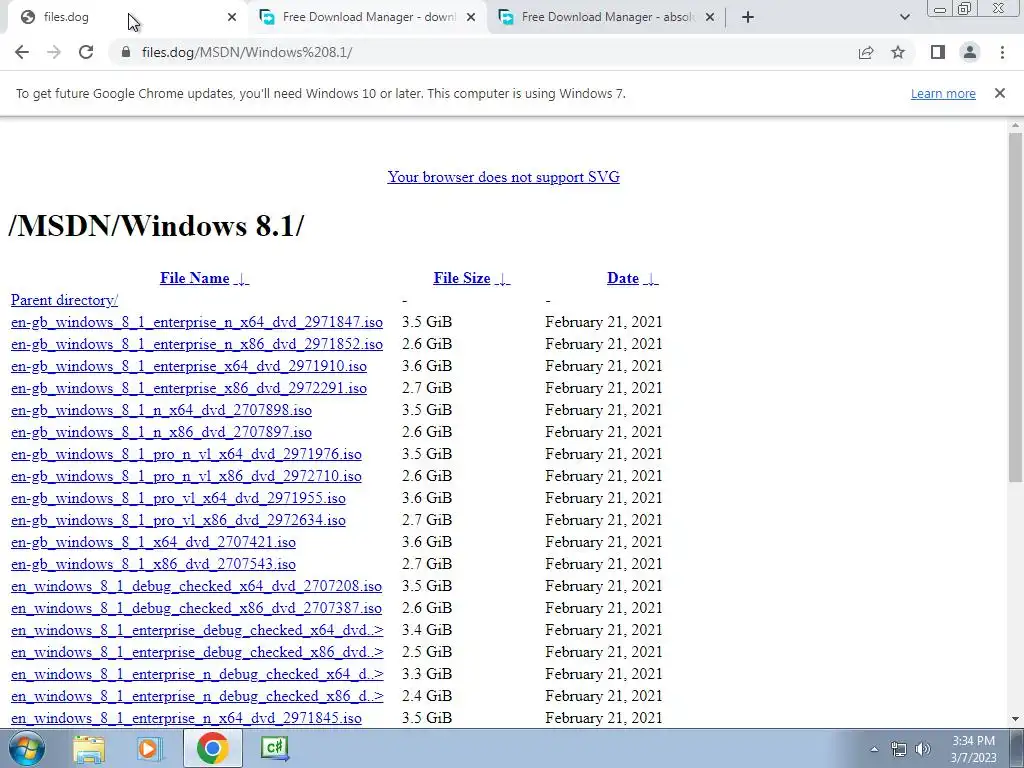
Task: Open en enterprise_debug_checked_x86_dvd link
Action: click(197, 652)
